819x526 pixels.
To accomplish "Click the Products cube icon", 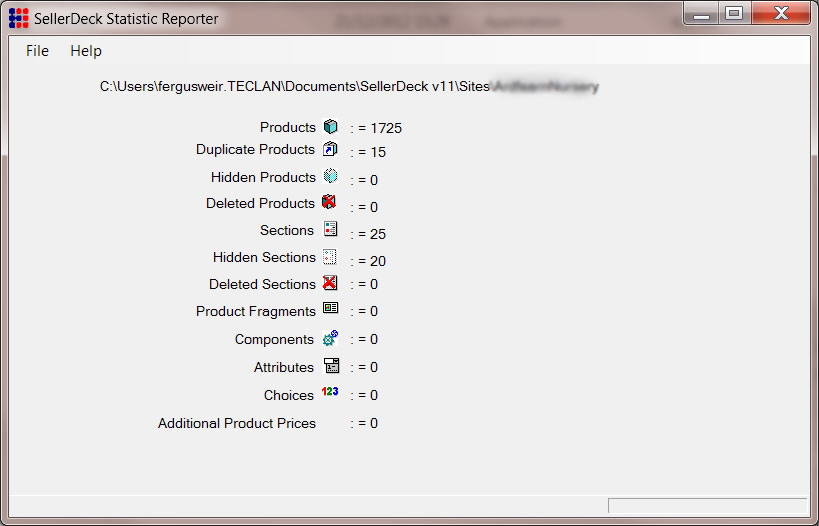I will tap(330, 127).
